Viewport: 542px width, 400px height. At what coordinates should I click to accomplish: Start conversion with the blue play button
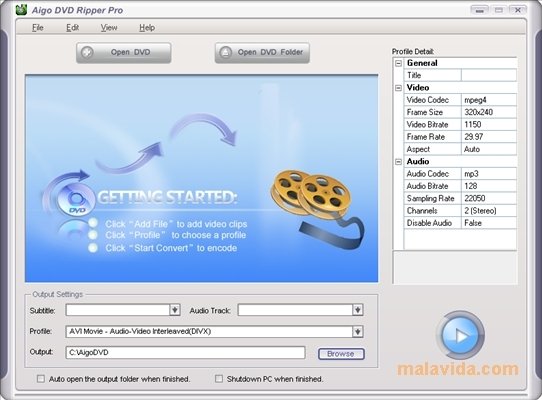pos(461,335)
